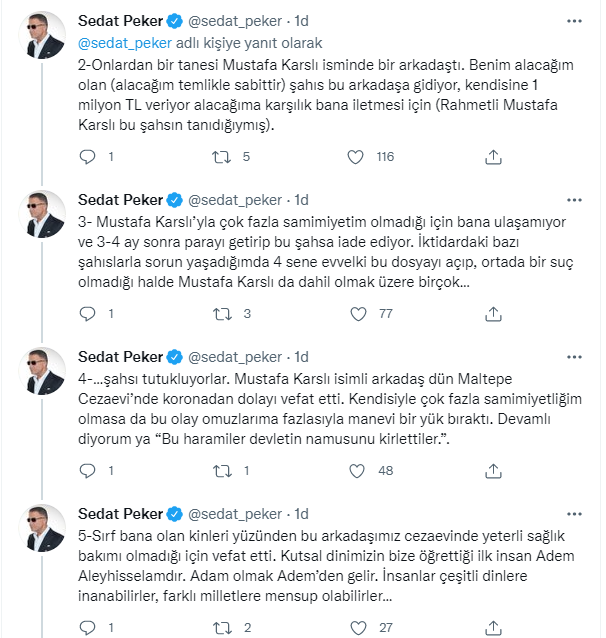Retweet the tweet with 1 retweet
This screenshot has width=606, height=638.
coord(222,471)
